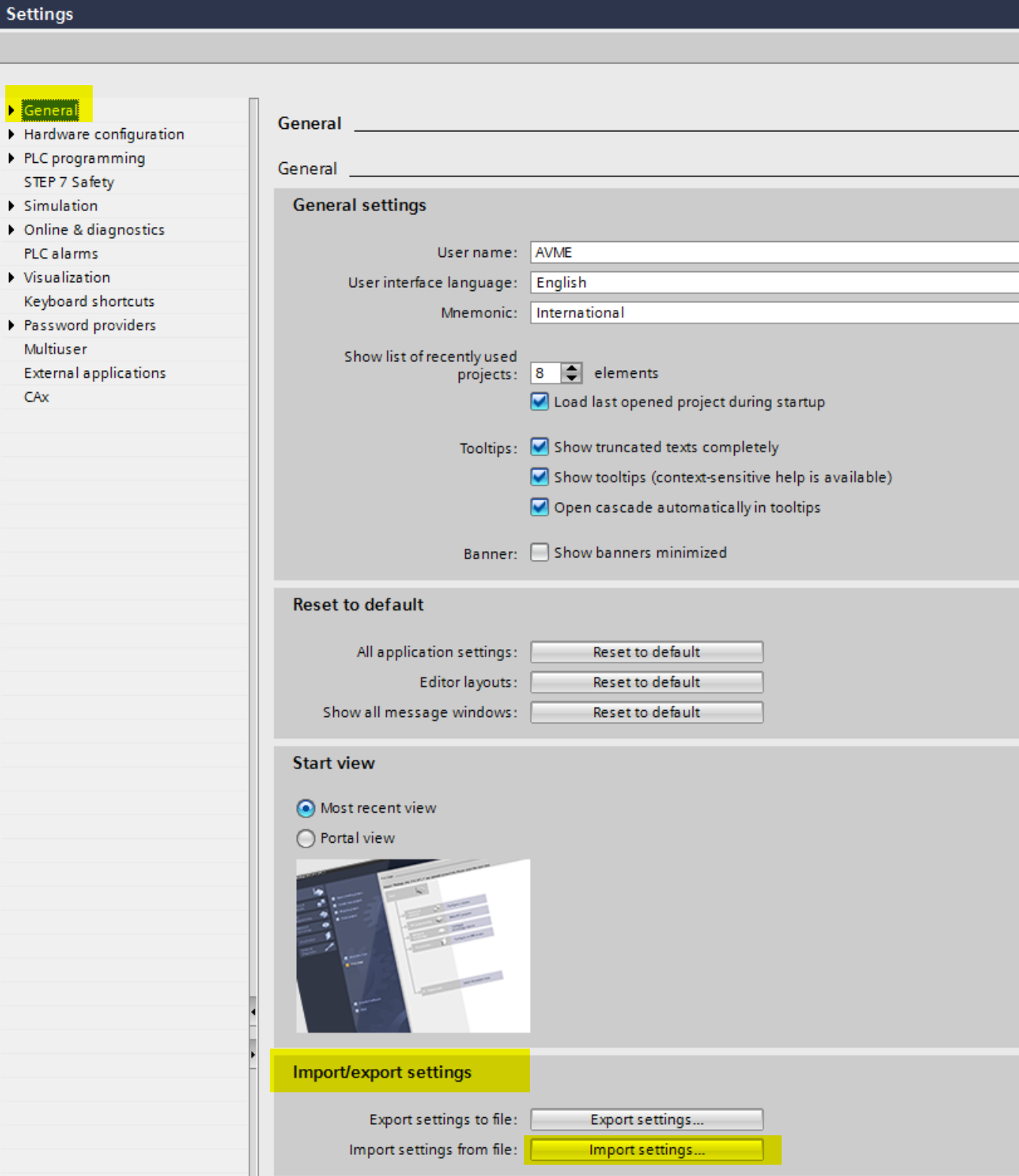Click Reset to default for all application settings
Viewport: 1019px width, 1176px height.
(646, 652)
